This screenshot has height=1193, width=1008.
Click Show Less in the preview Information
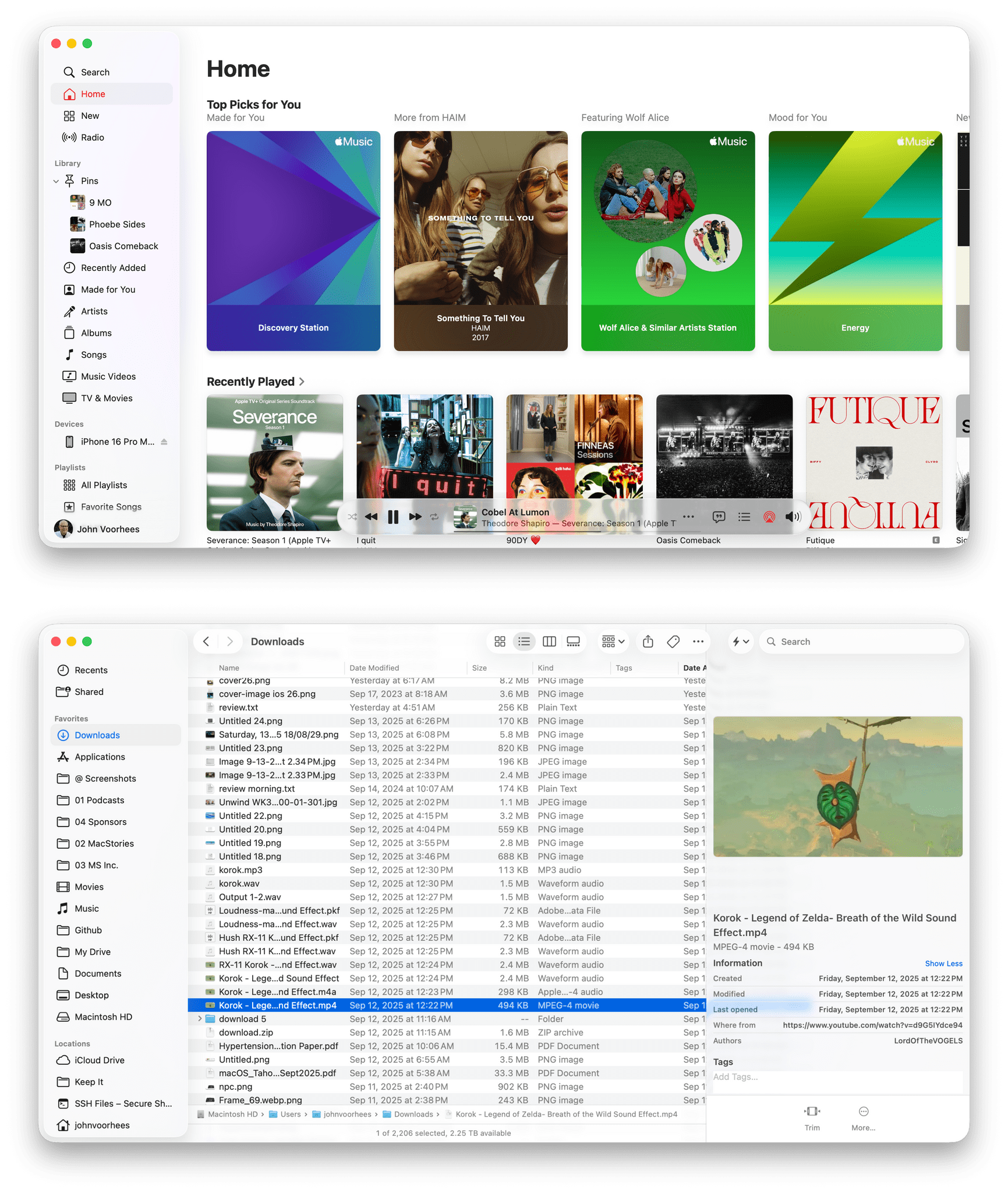pyautogui.click(x=943, y=963)
